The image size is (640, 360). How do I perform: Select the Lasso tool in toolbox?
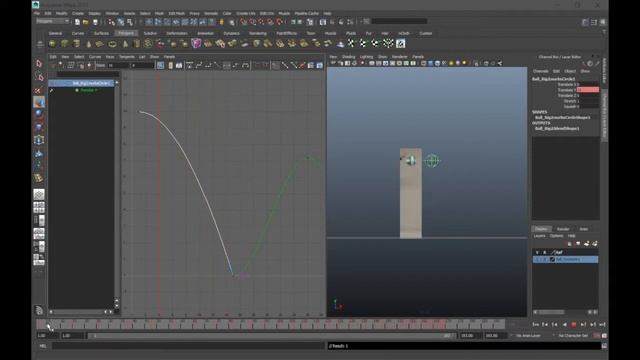pos(39,77)
